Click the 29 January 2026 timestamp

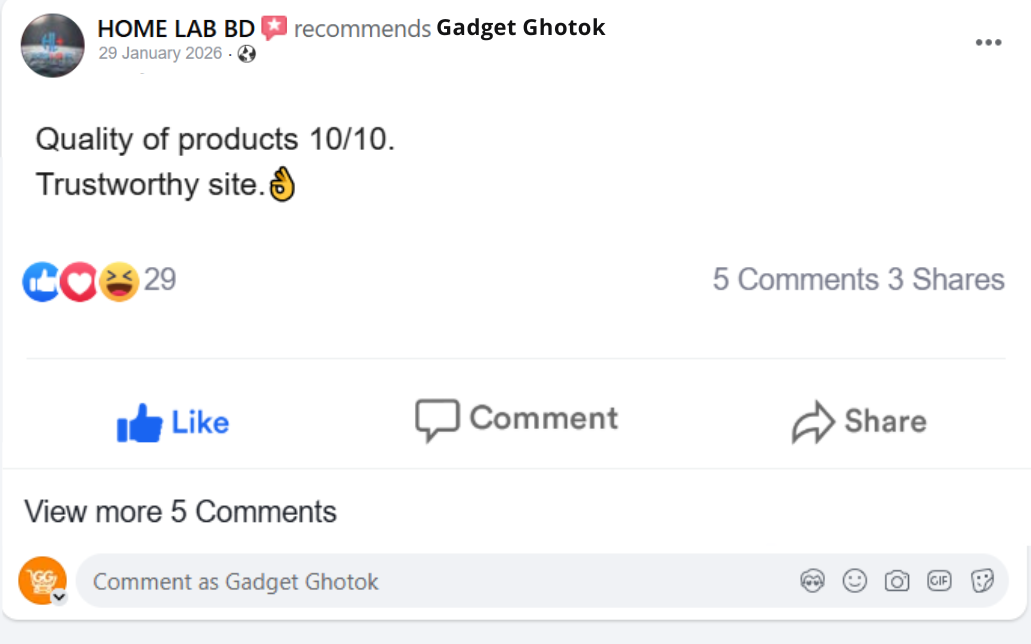coord(160,54)
